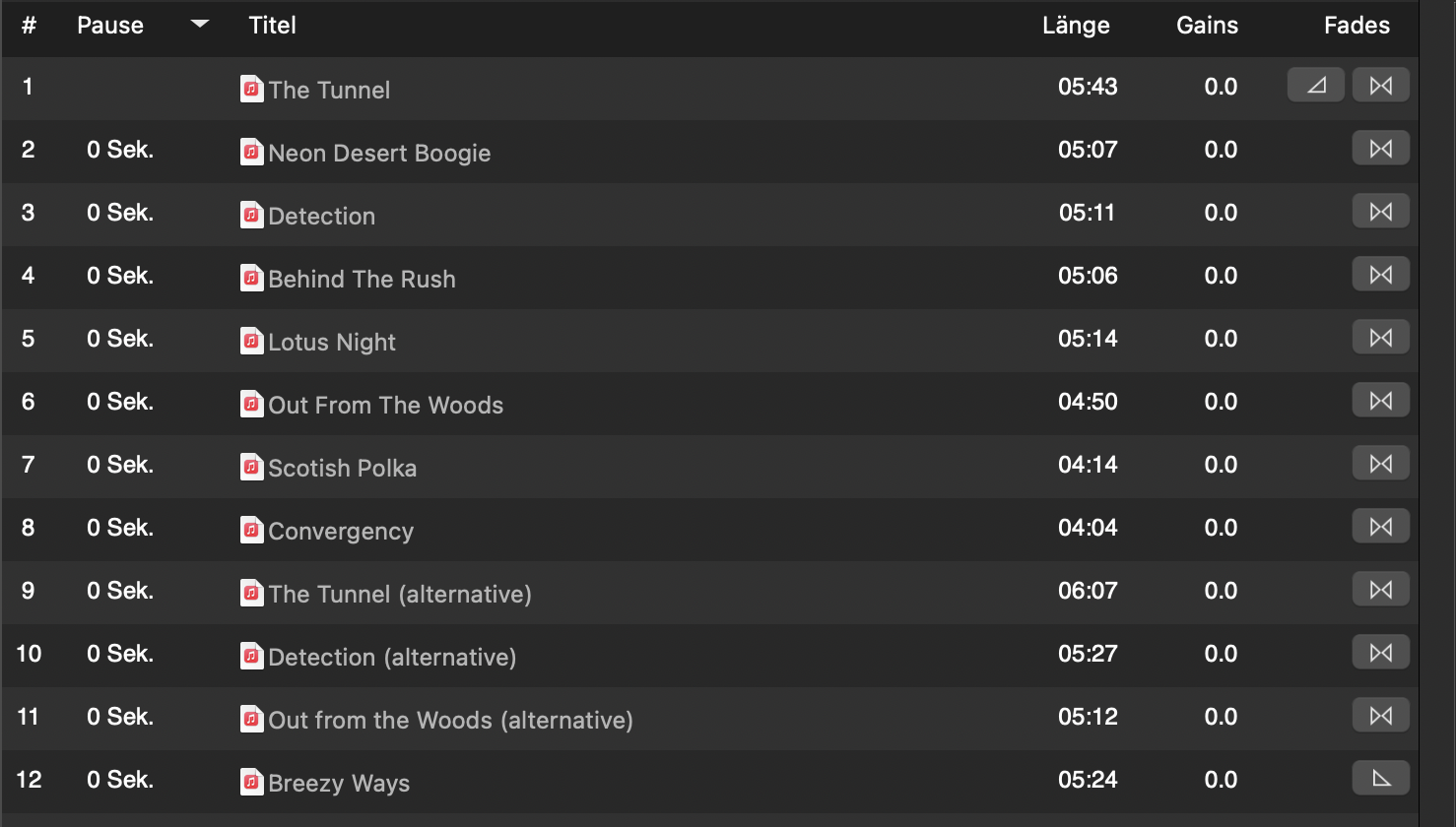1456x827 pixels.
Task: Click the fade-out icon for Breezy Ways
Action: click(x=1380, y=779)
